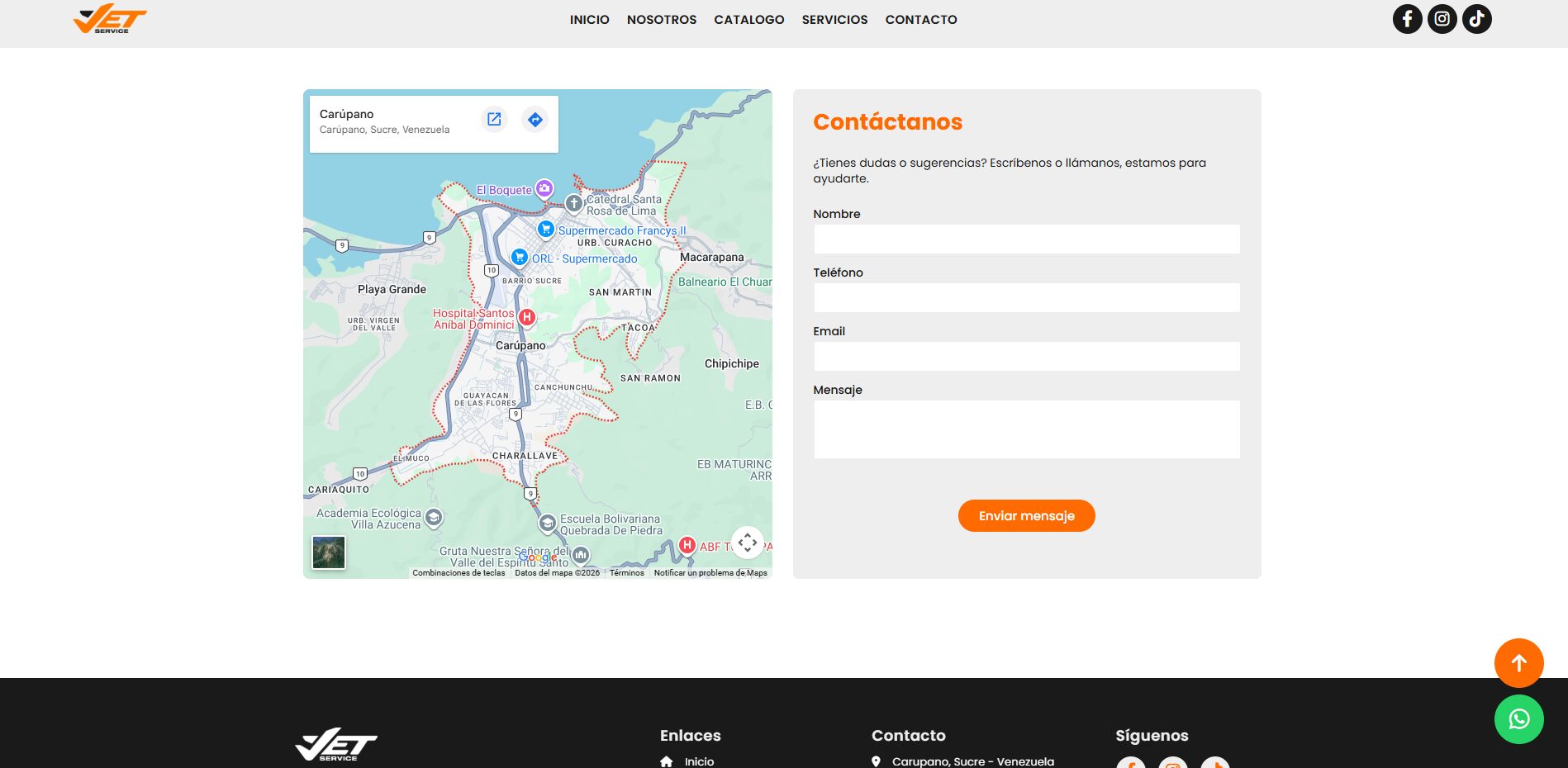Open the CATALOGO menu item
1568x768 pixels.
(x=748, y=20)
